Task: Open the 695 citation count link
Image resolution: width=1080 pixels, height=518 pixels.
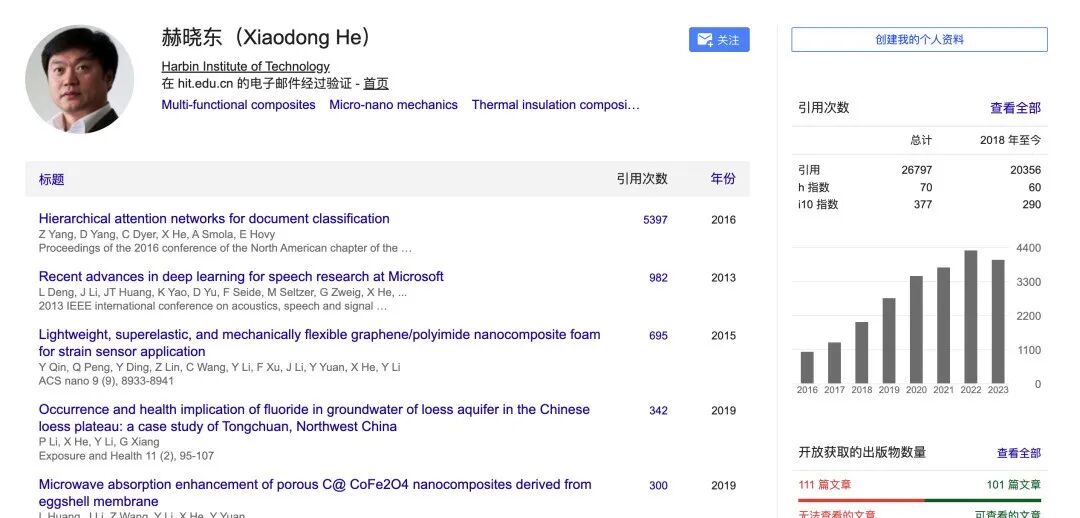Action: tap(658, 335)
